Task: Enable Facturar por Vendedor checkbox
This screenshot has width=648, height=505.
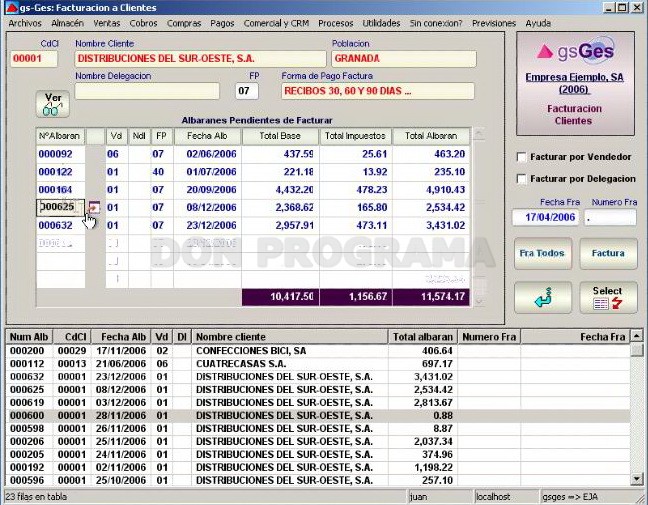Action: click(522, 157)
